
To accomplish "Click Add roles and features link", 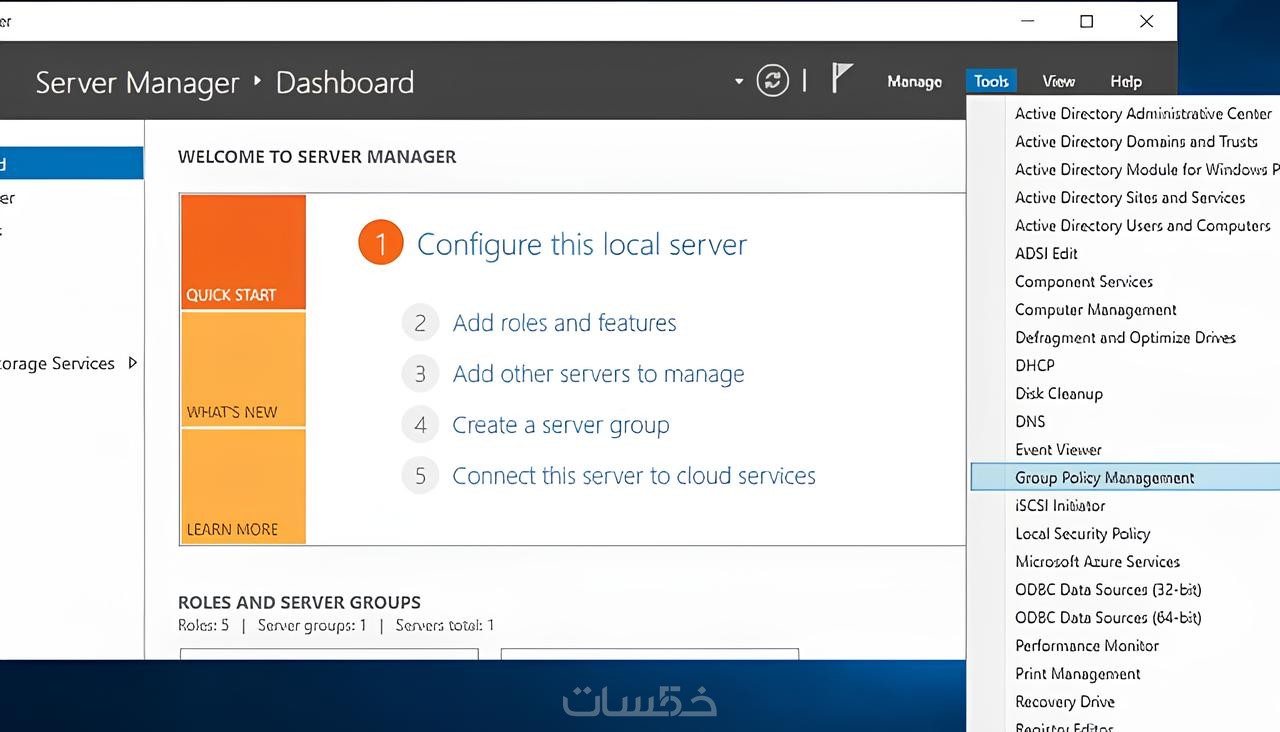I will click(x=564, y=323).
